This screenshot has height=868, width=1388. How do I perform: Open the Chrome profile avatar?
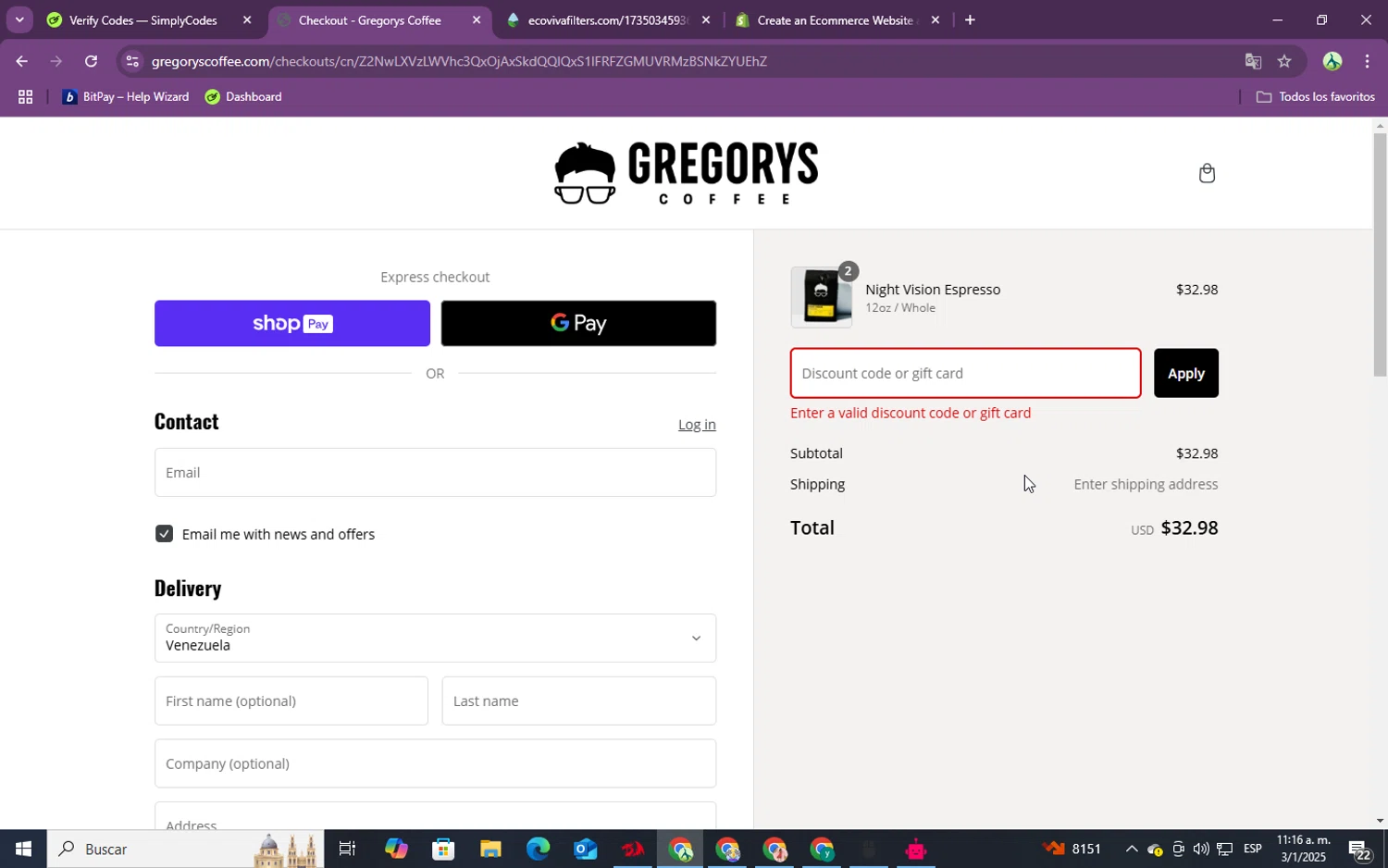coord(1332,61)
